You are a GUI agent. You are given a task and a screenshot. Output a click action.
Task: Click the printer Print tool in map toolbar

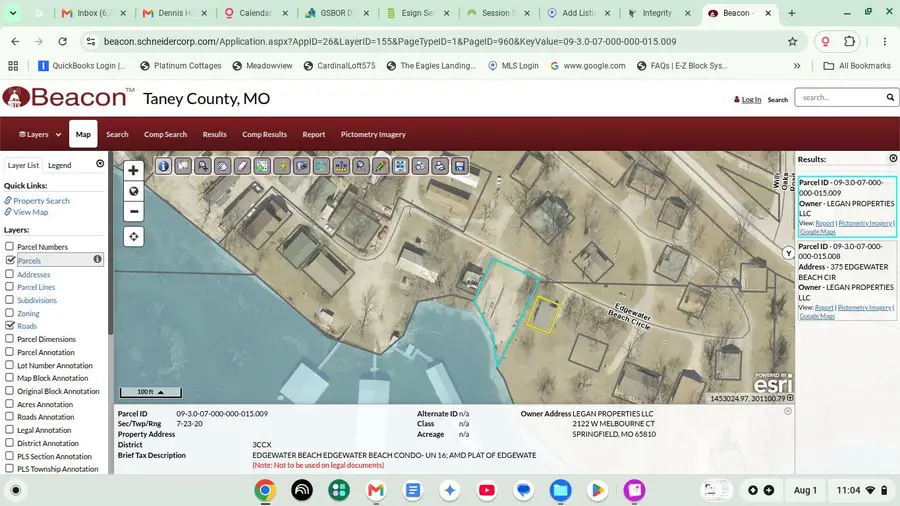coord(440,166)
